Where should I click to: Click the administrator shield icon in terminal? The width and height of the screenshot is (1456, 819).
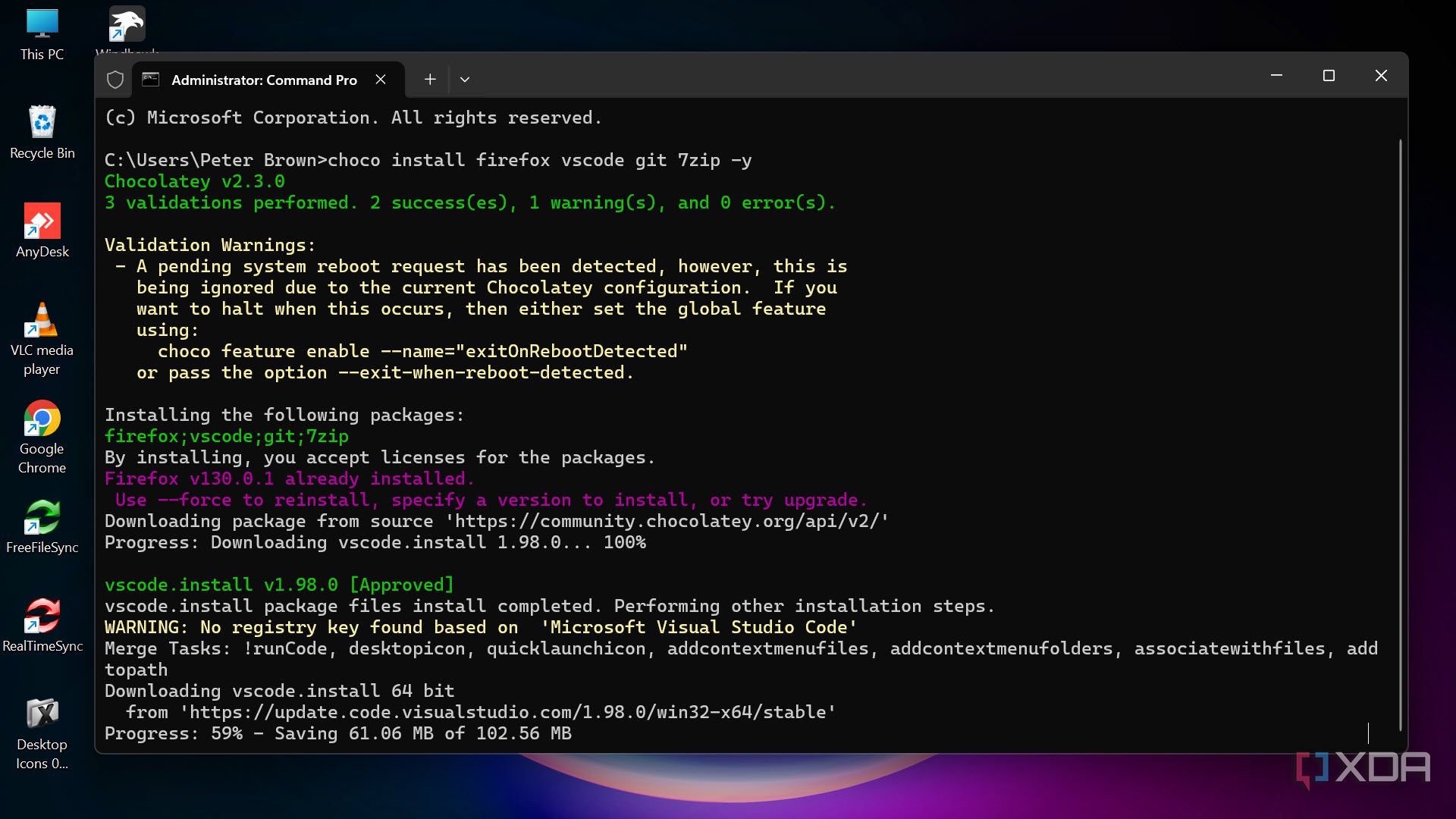115,80
